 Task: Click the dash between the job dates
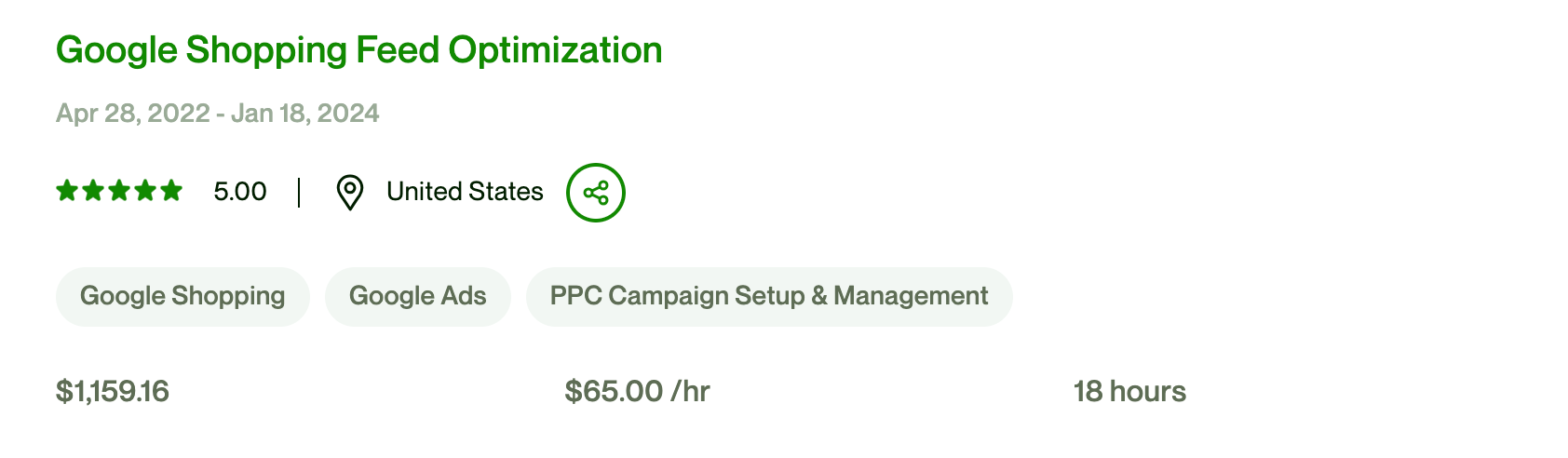tap(221, 114)
